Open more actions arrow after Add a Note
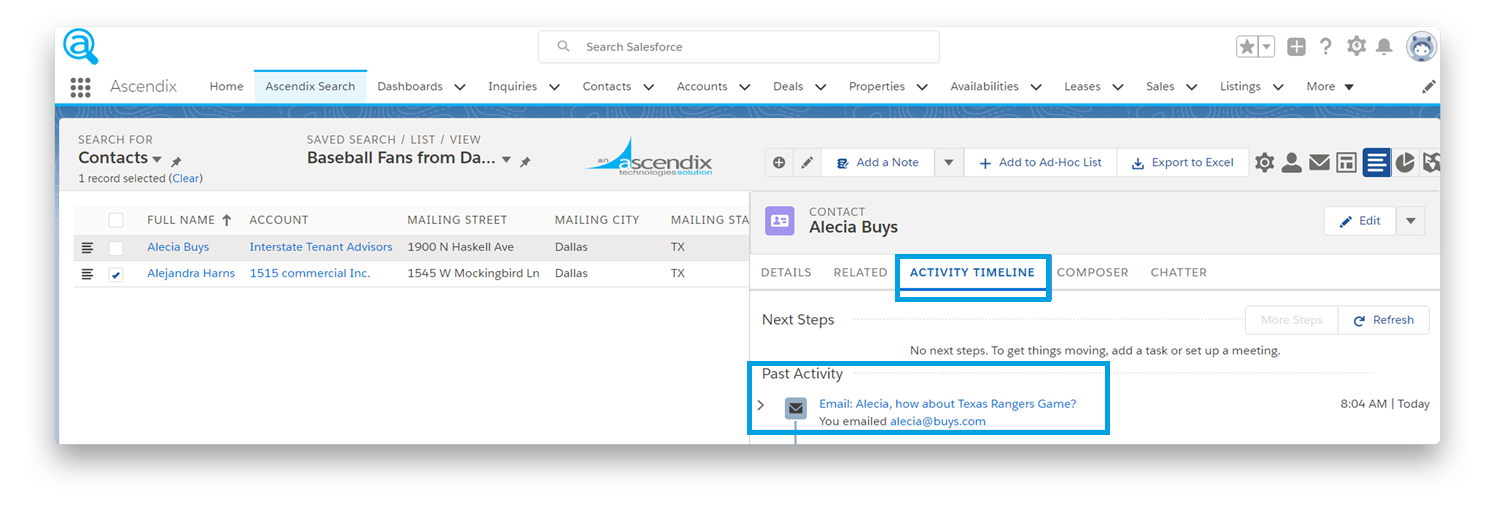1500x520 pixels. click(x=949, y=162)
